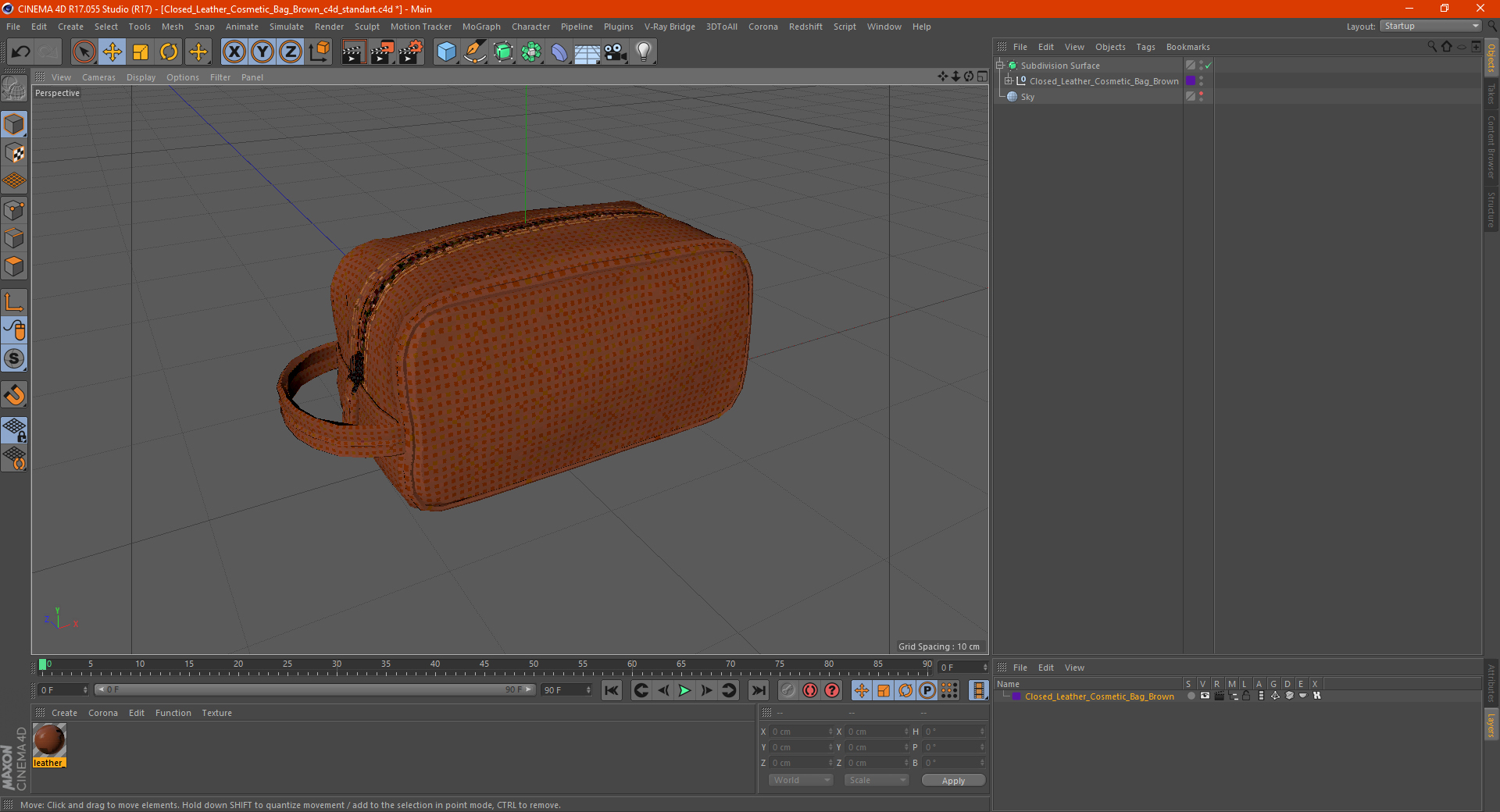The height and width of the screenshot is (812, 1500).
Task: Add a Light object
Action: coord(644,52)
